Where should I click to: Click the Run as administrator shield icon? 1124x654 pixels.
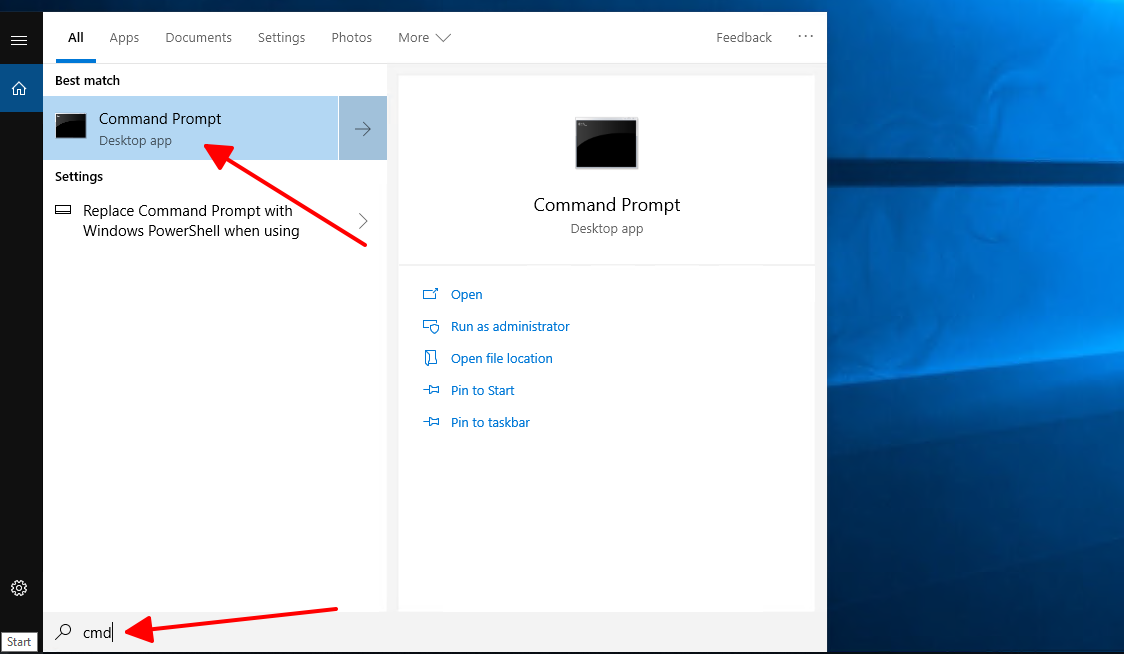[431, 327]
